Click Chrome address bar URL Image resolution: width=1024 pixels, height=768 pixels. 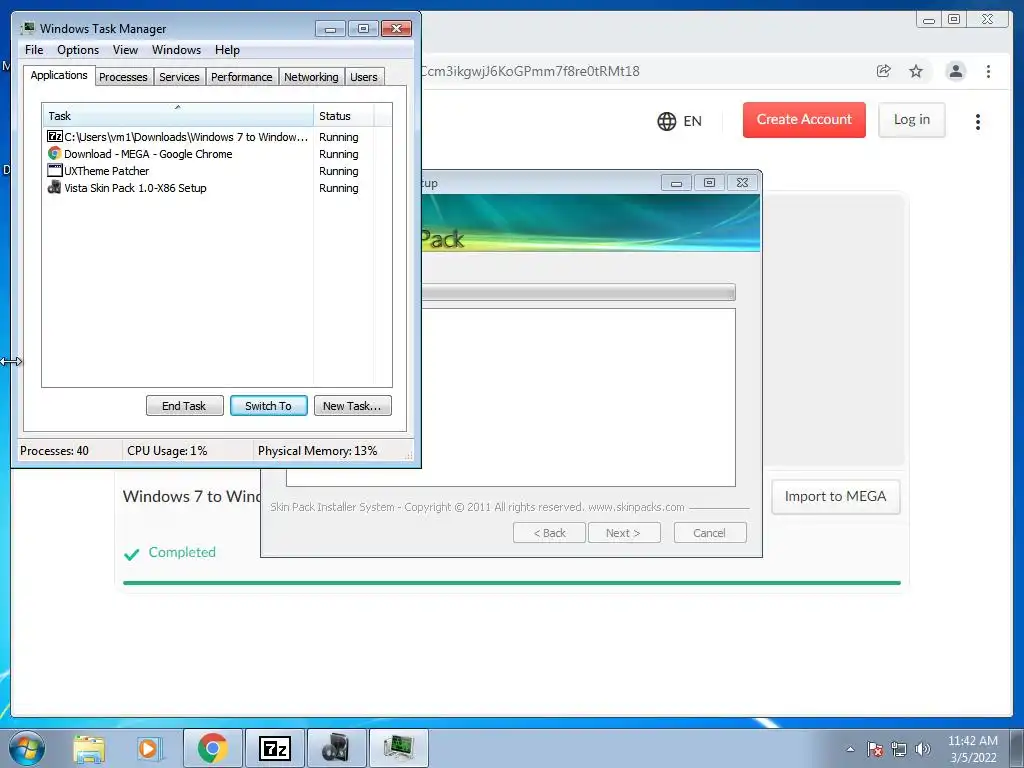530,71
